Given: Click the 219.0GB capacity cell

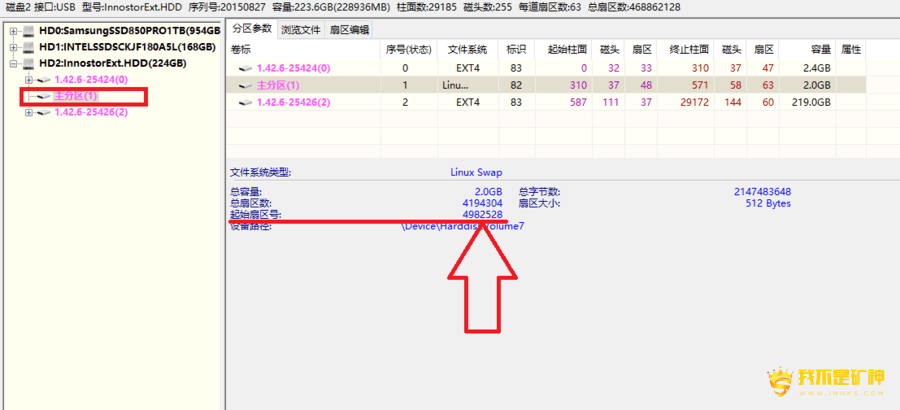Looking at the screenshot, I should pyautogui.click(x=810, y=103).
